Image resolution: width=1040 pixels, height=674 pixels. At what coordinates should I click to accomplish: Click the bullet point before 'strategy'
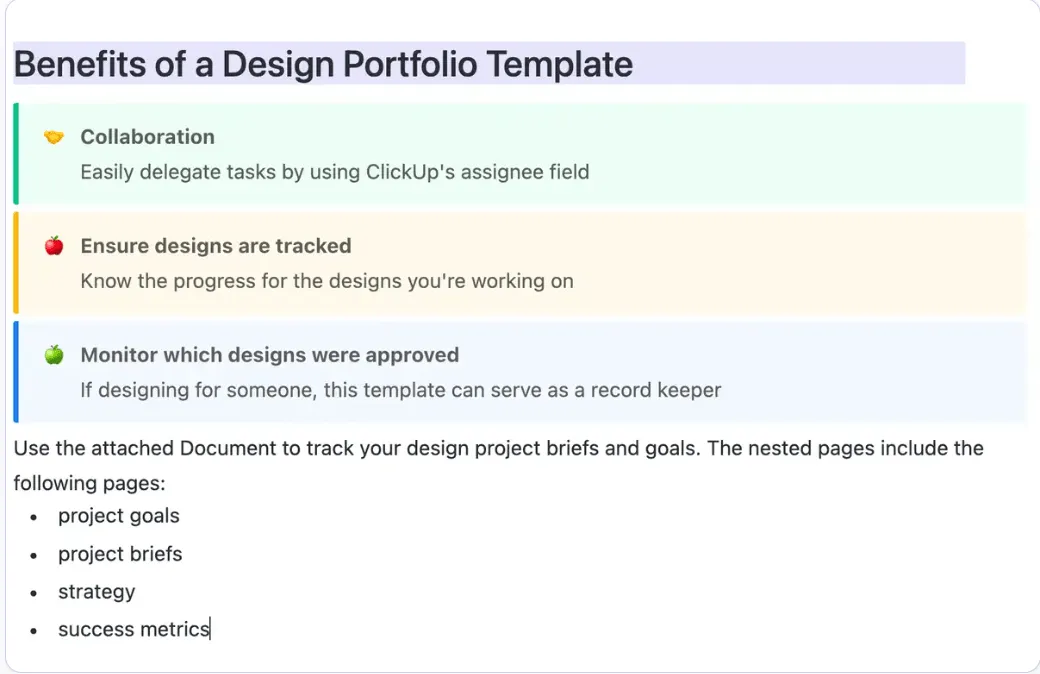33,592
